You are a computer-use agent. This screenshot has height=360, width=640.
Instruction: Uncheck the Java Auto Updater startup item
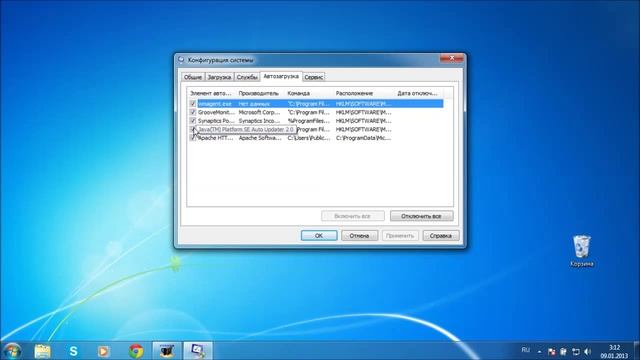pos(193,129)
